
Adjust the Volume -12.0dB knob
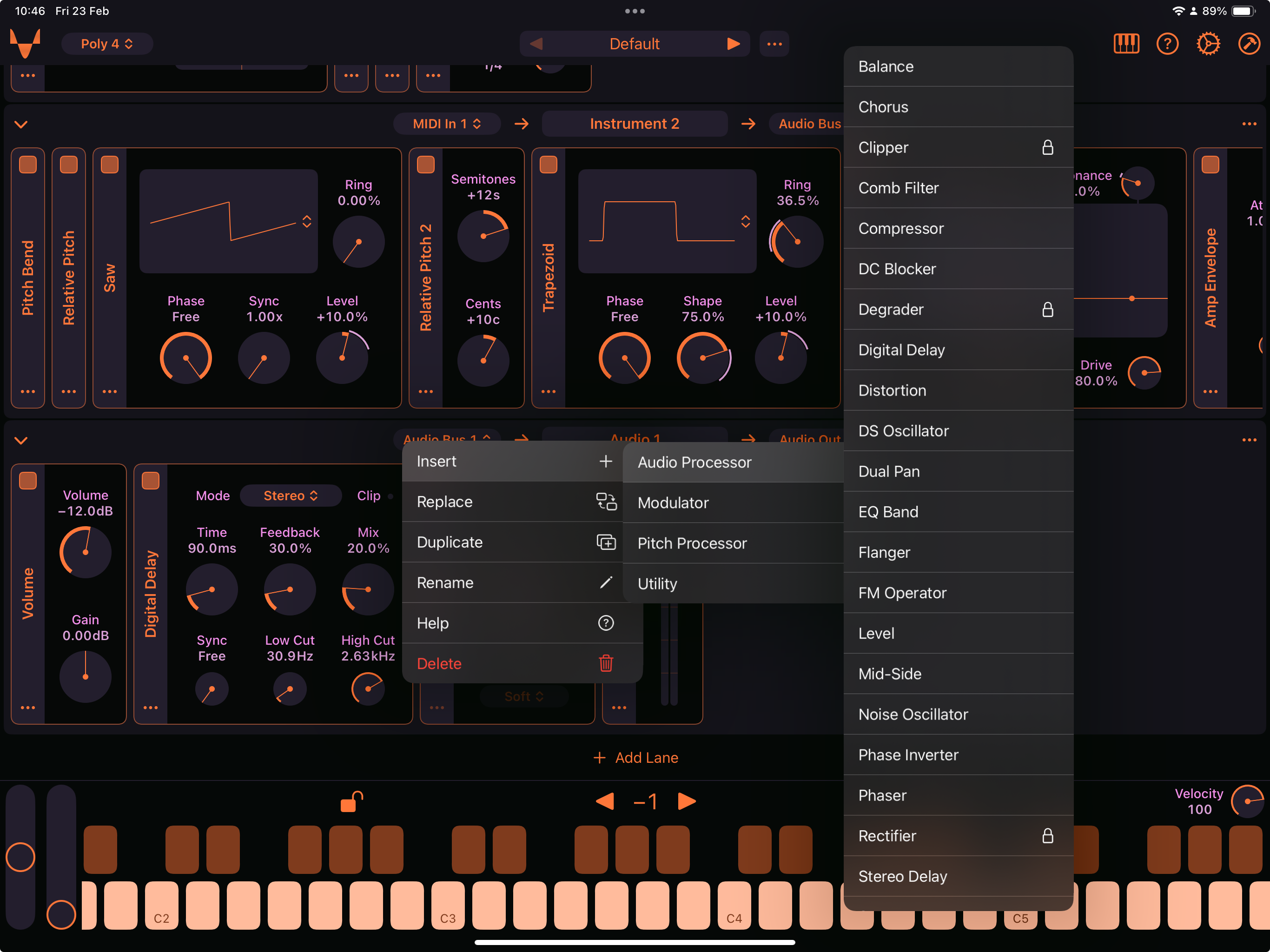(85, 552)
